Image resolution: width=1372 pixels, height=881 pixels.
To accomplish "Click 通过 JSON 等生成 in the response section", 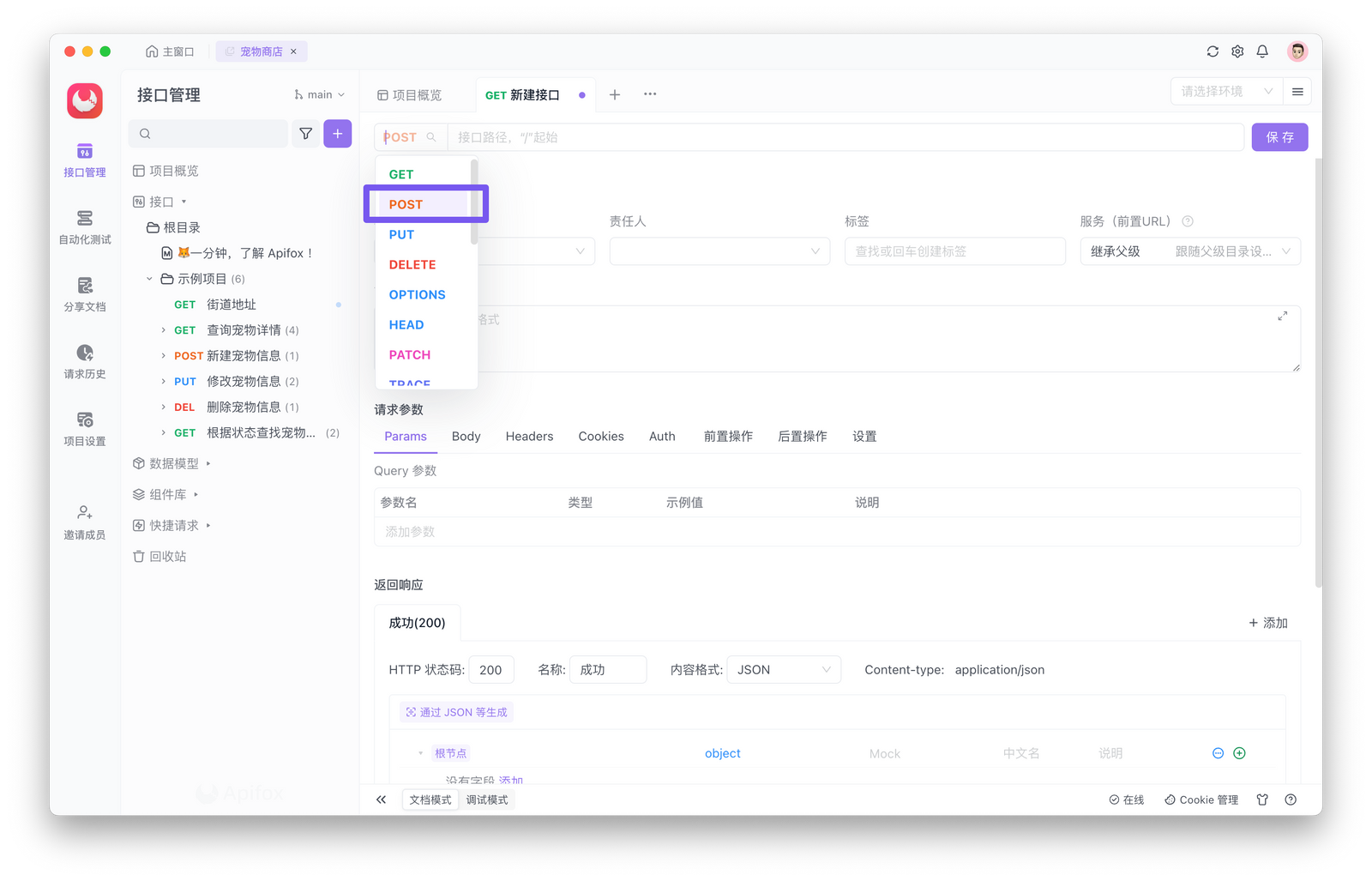I will (x=455, y=711).
